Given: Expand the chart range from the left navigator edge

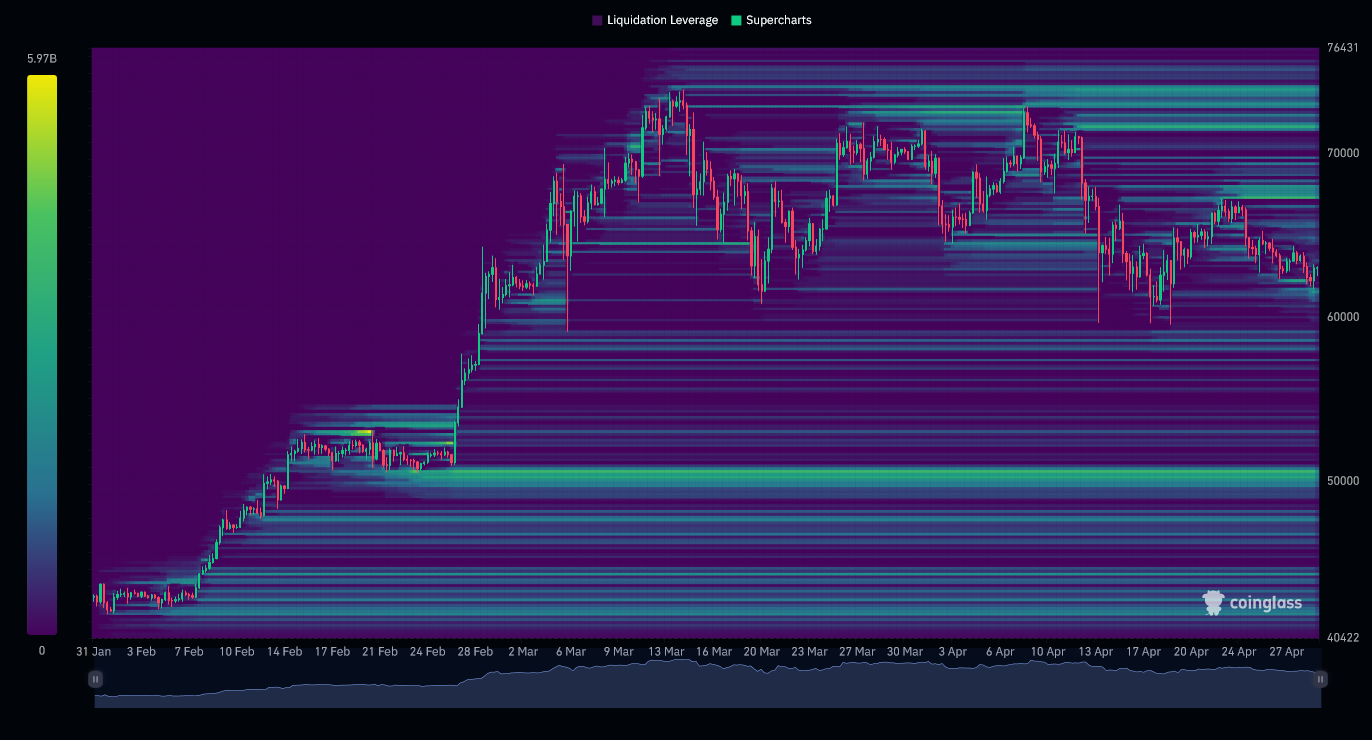Looking at the screenshot, I should click(x=96, y=679).
